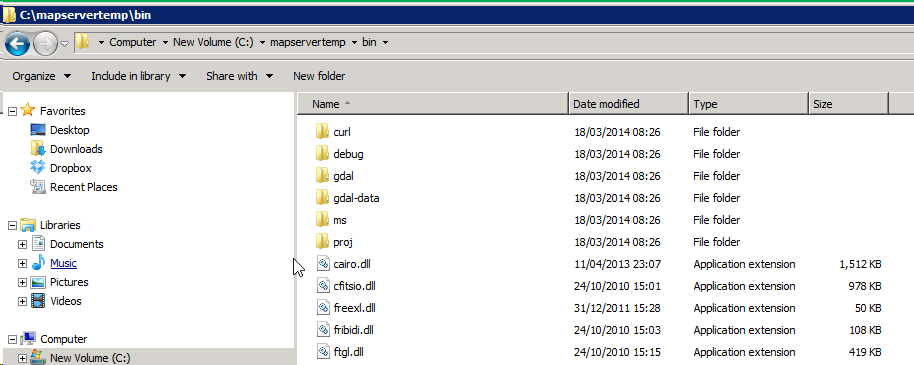
Task: Click mapservertemp in the address breadcrumb
Action: pos(308,42)
